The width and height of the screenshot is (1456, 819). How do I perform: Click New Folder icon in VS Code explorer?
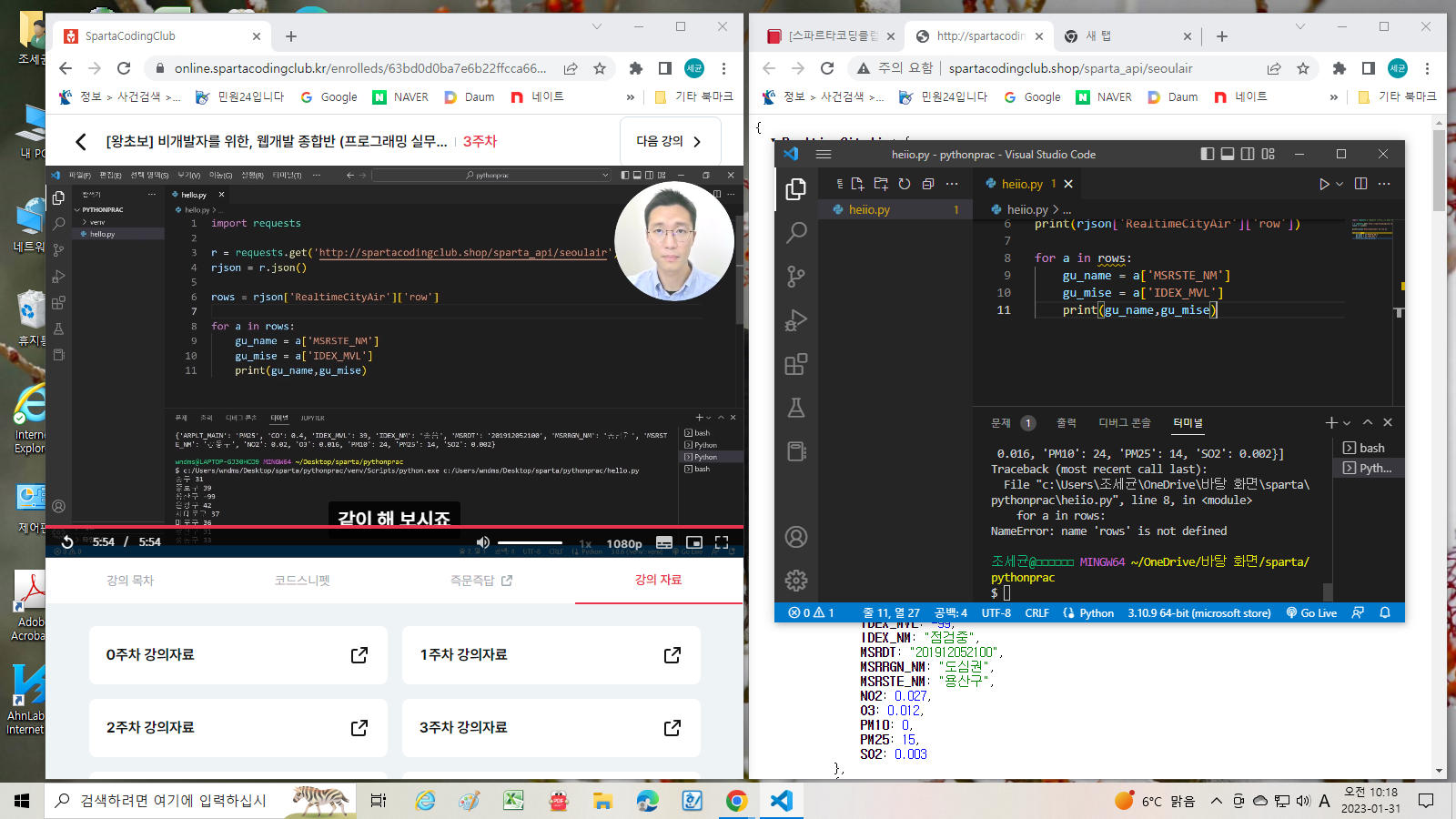[881, 184]
